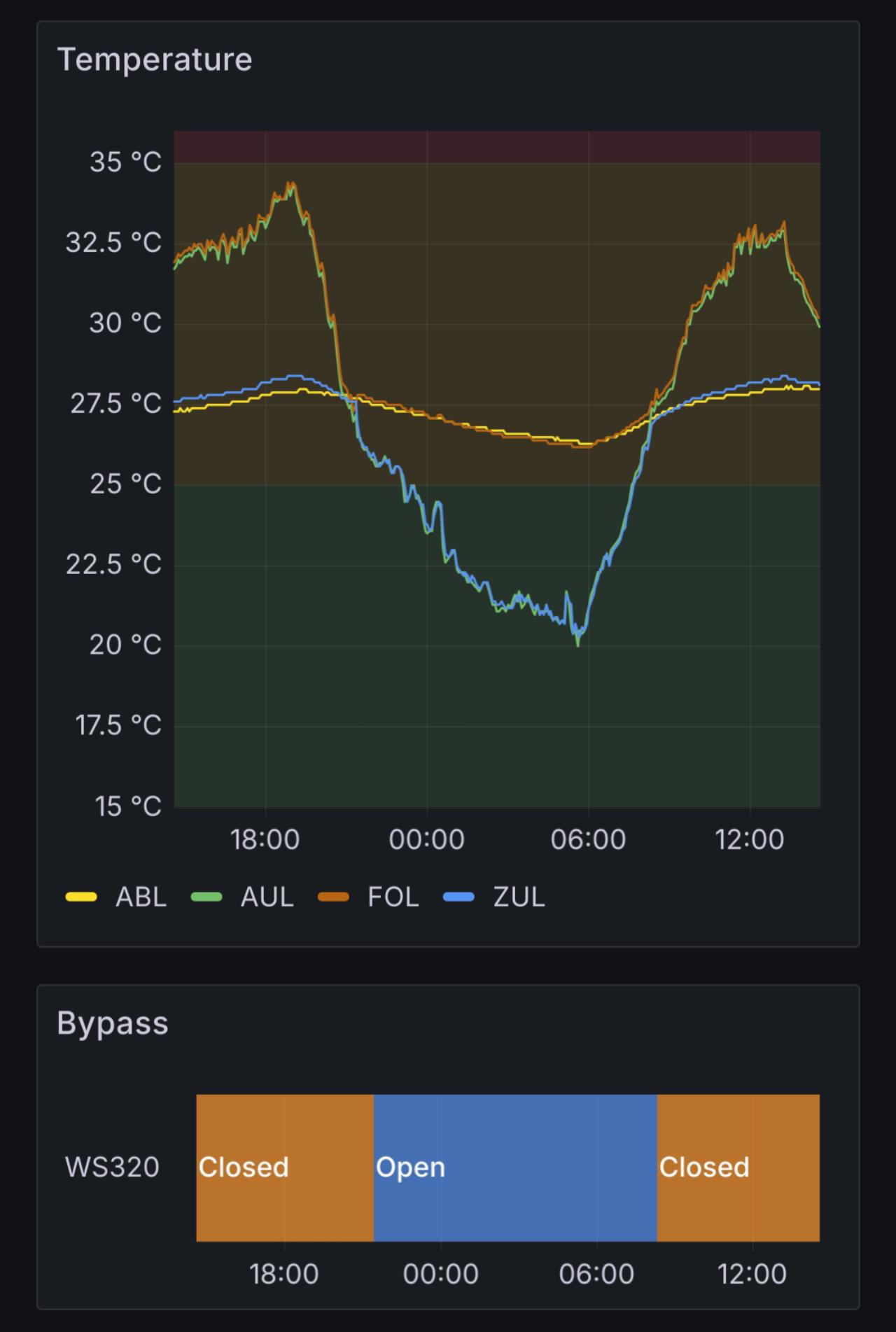Open the green AUL series color picker
This screenshot has width=896, height=1332.
(x=206, y=897)
